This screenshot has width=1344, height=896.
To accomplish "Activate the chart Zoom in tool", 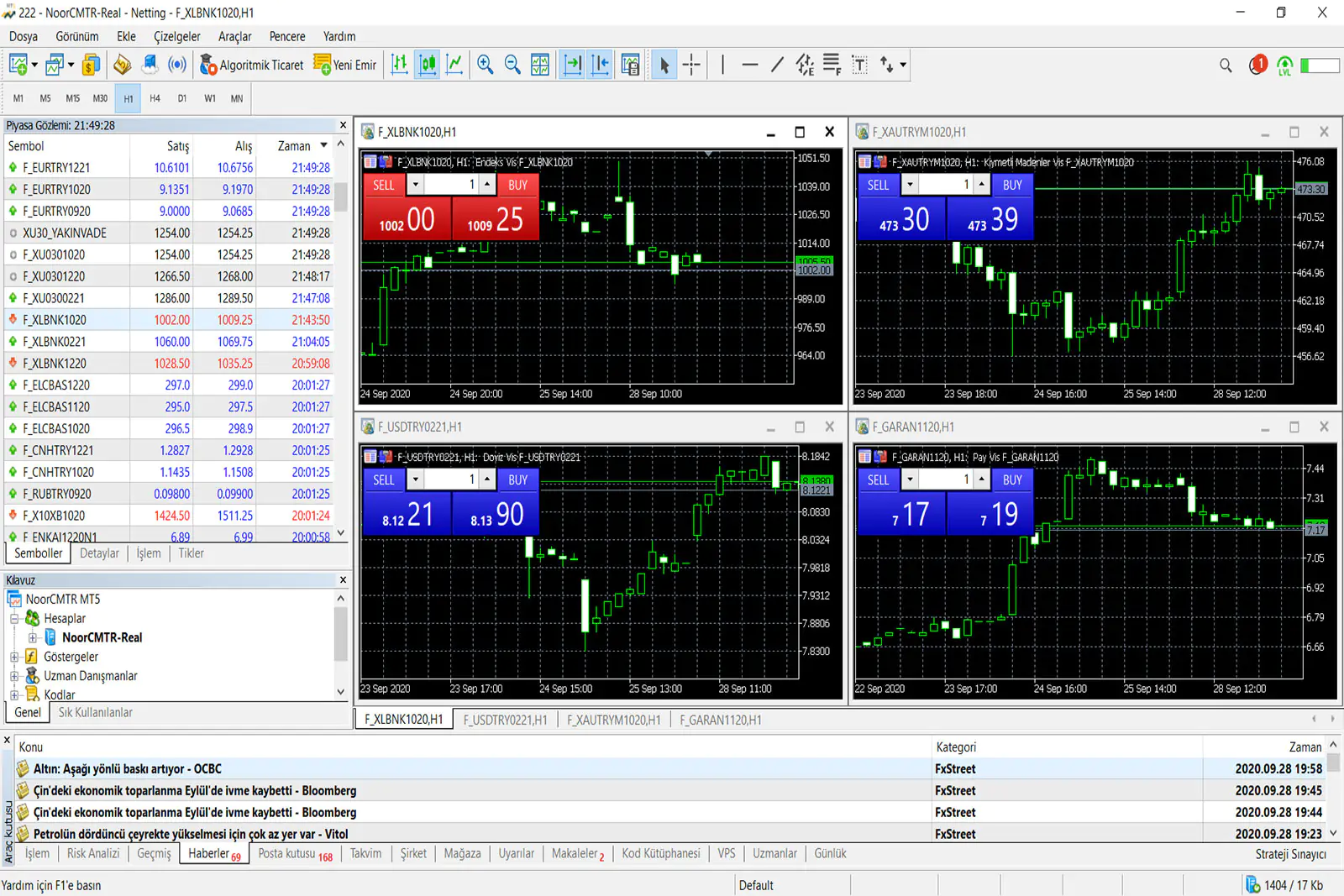I will 485,65.
